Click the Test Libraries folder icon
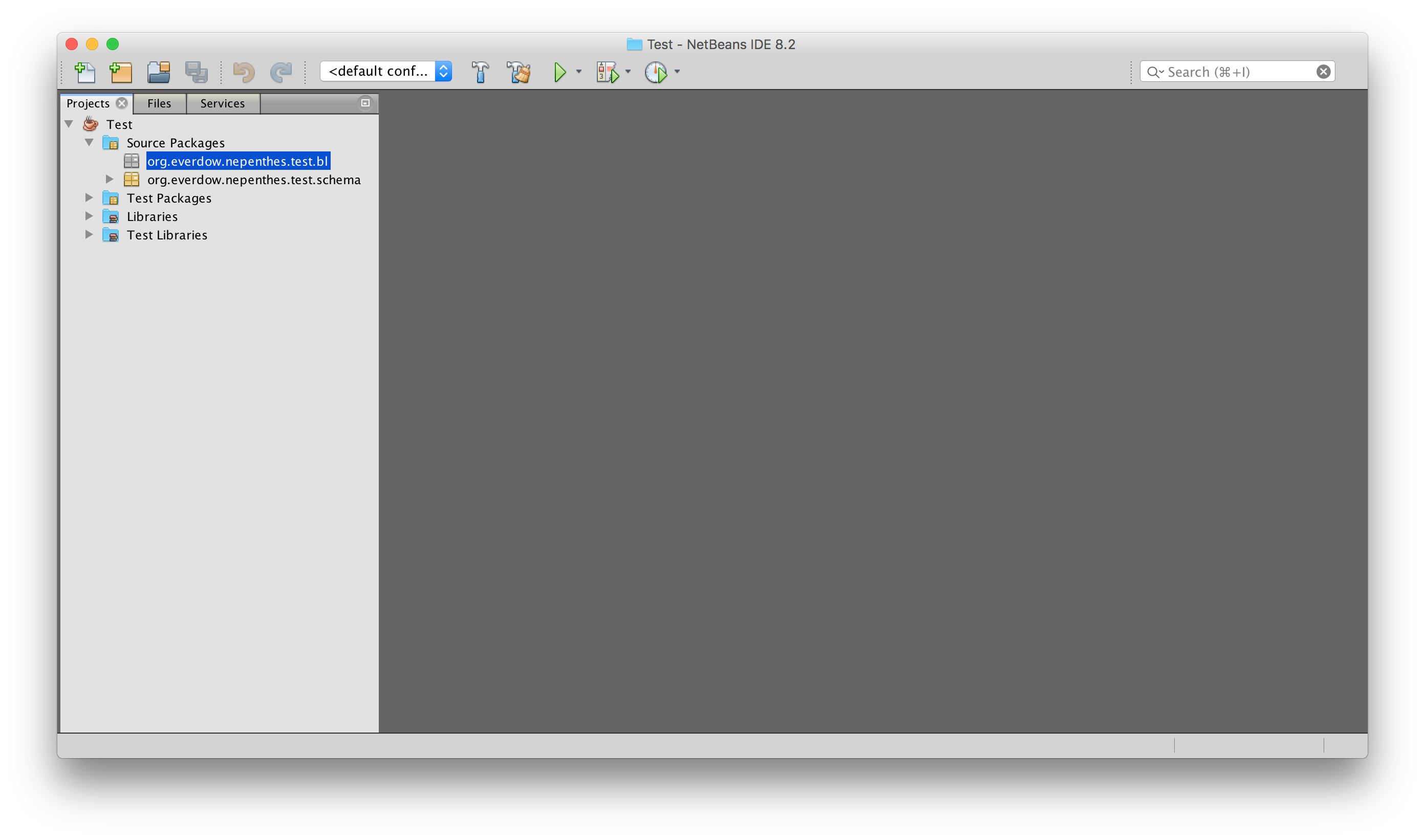 pos(111,235)
